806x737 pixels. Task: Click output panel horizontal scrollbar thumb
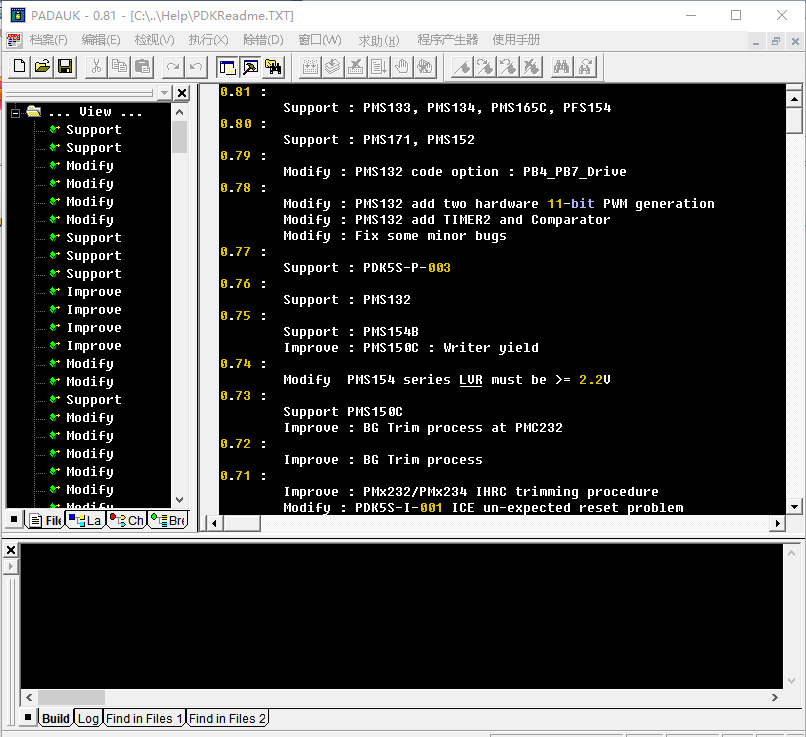(x=70, y=697)
